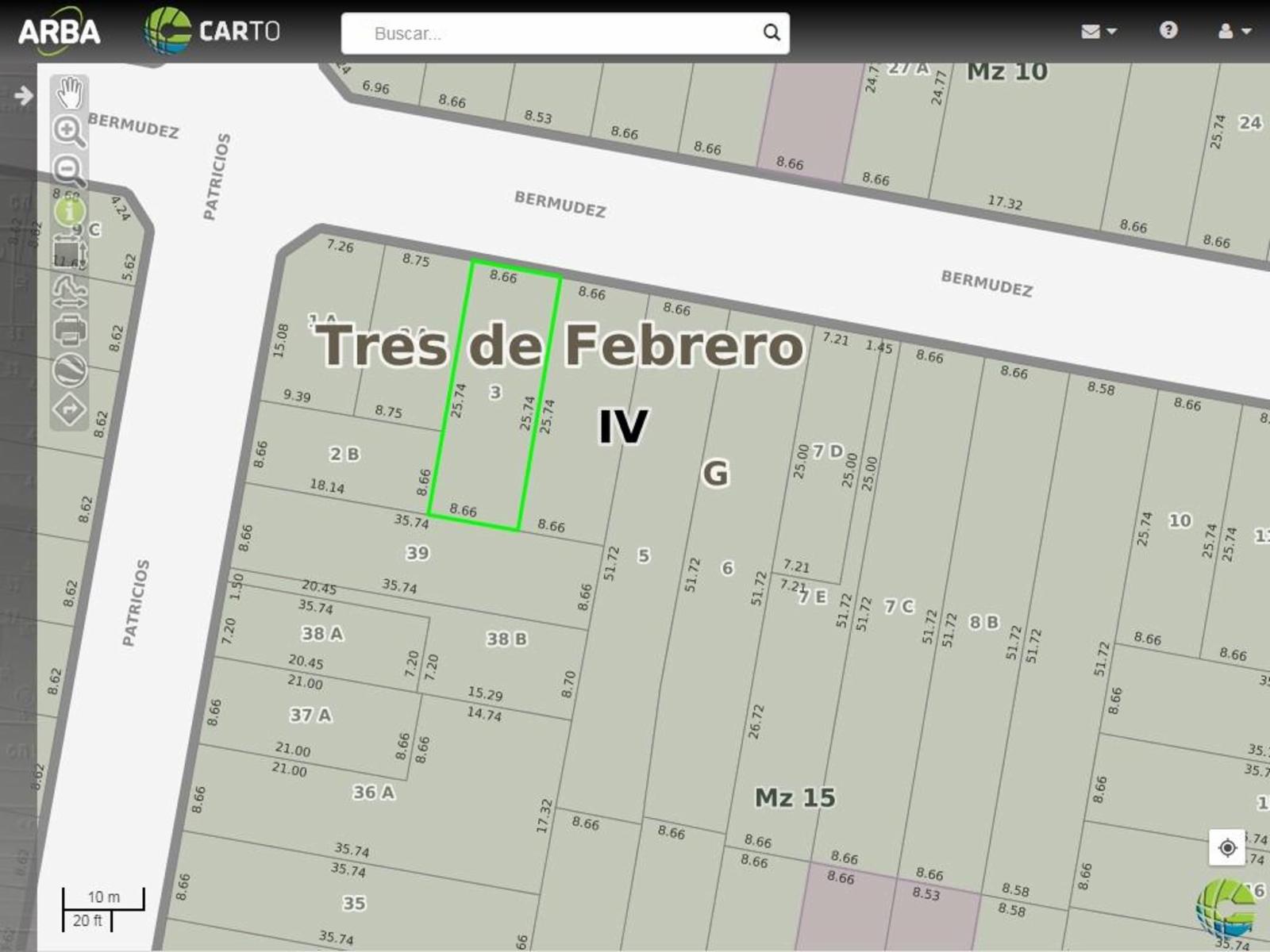This screenshot has height=952, width=1270.
Task: Click the zoom in magnifier tool
Action: coord(69,132)
